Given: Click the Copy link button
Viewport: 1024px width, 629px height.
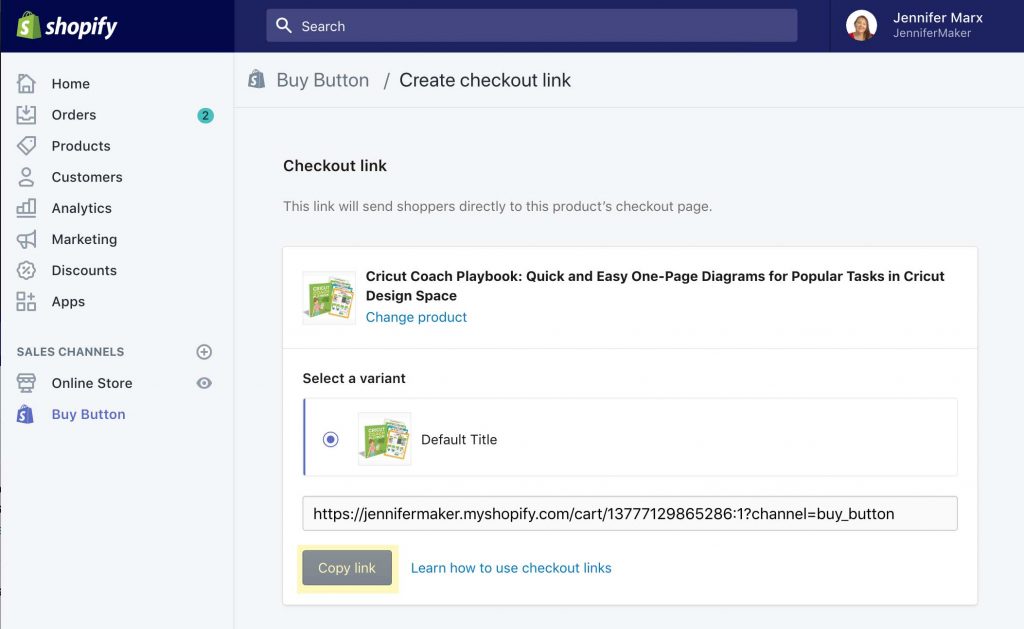Looking at the screenshot, I should click(x=347, y=568).
